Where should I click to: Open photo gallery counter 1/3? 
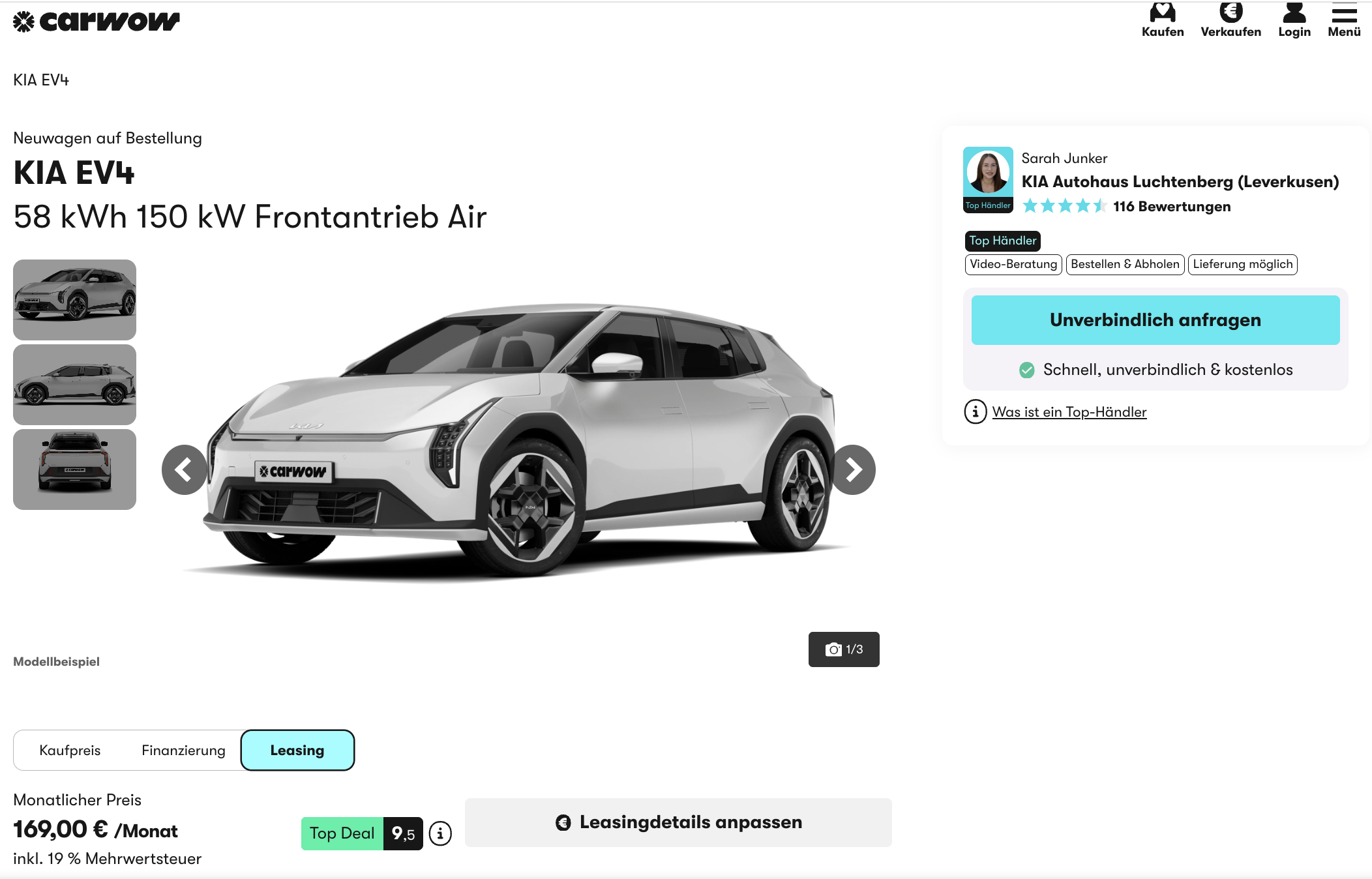click(844, 649)
